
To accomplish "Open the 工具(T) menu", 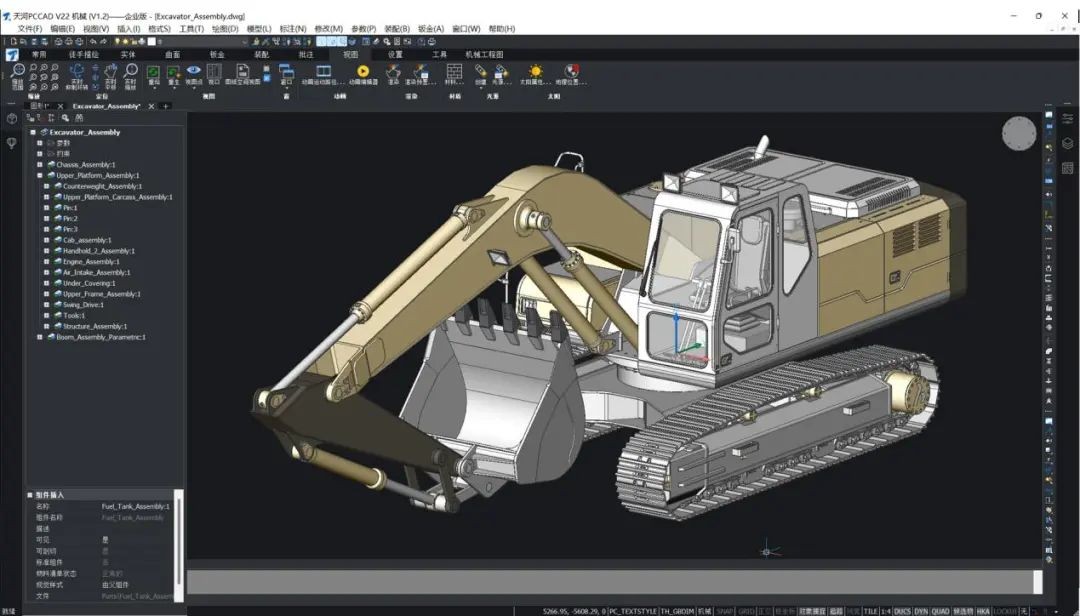I will click(x=191, y=29).
